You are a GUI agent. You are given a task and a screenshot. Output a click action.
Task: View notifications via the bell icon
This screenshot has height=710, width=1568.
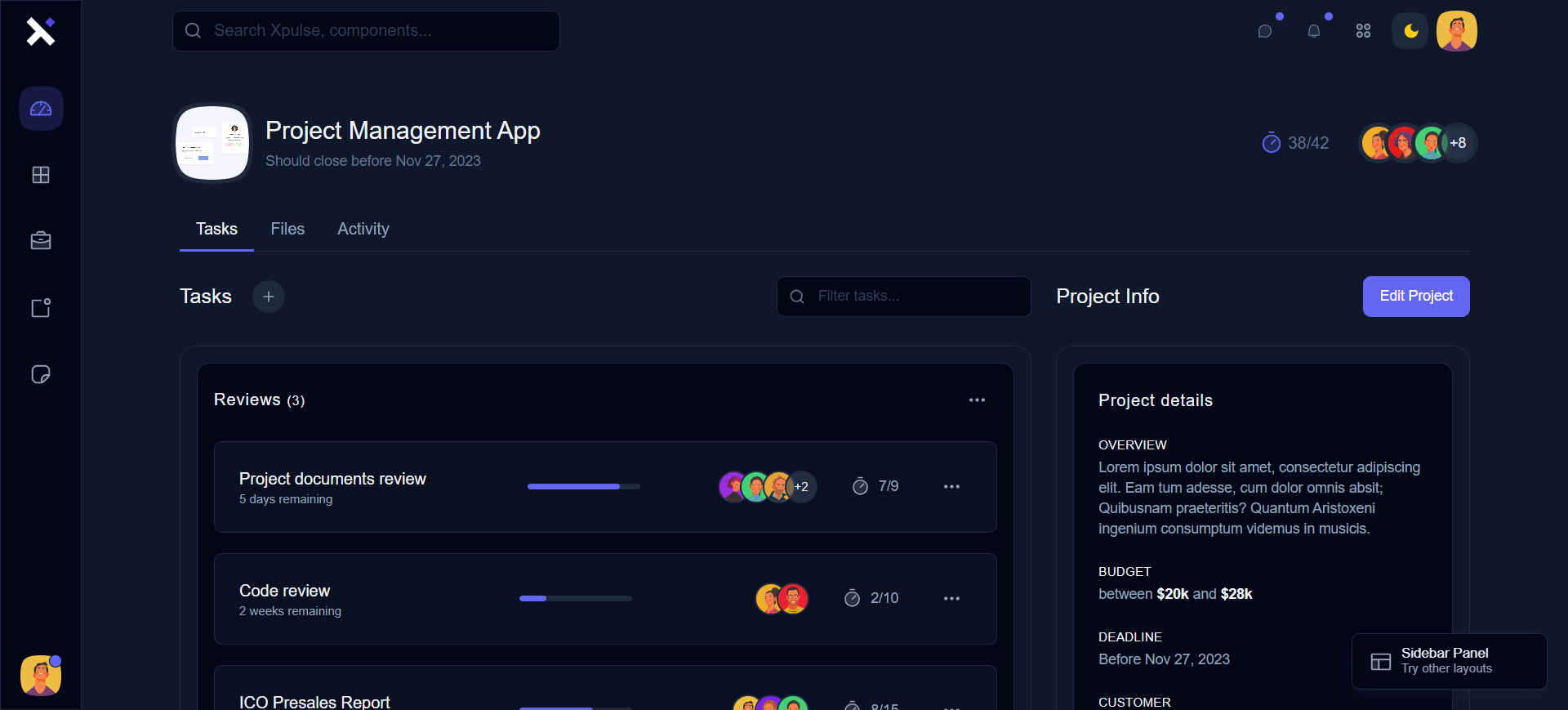pyautogui.click(x=1314, y=31)
